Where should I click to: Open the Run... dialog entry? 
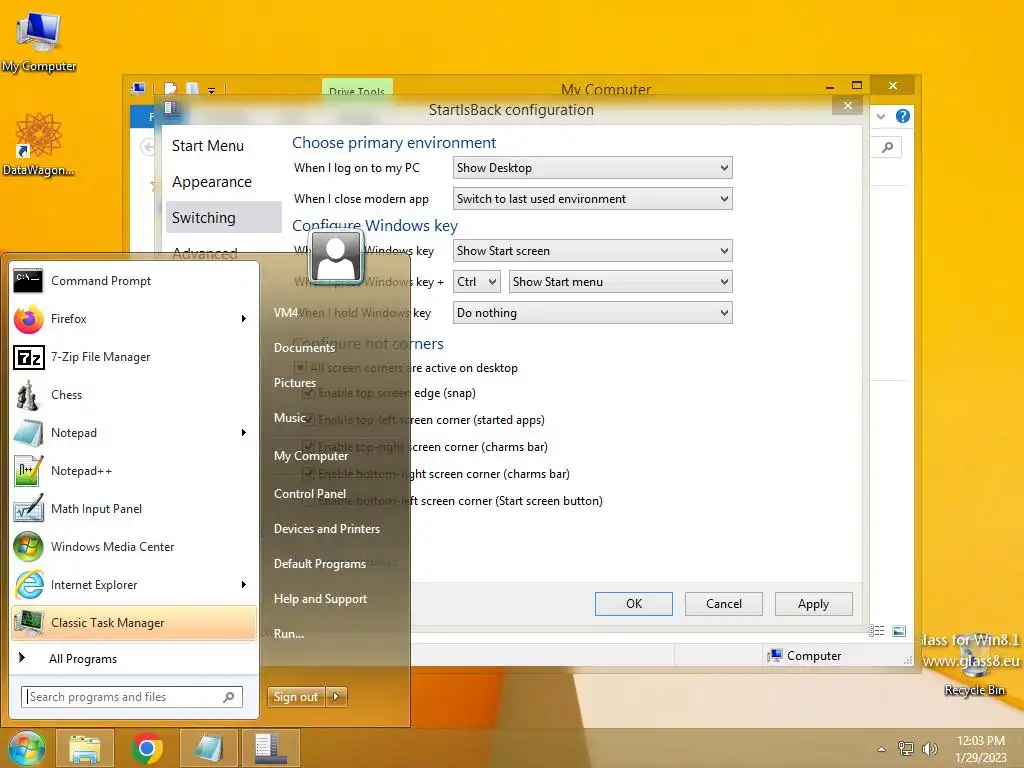pos(289,633)
